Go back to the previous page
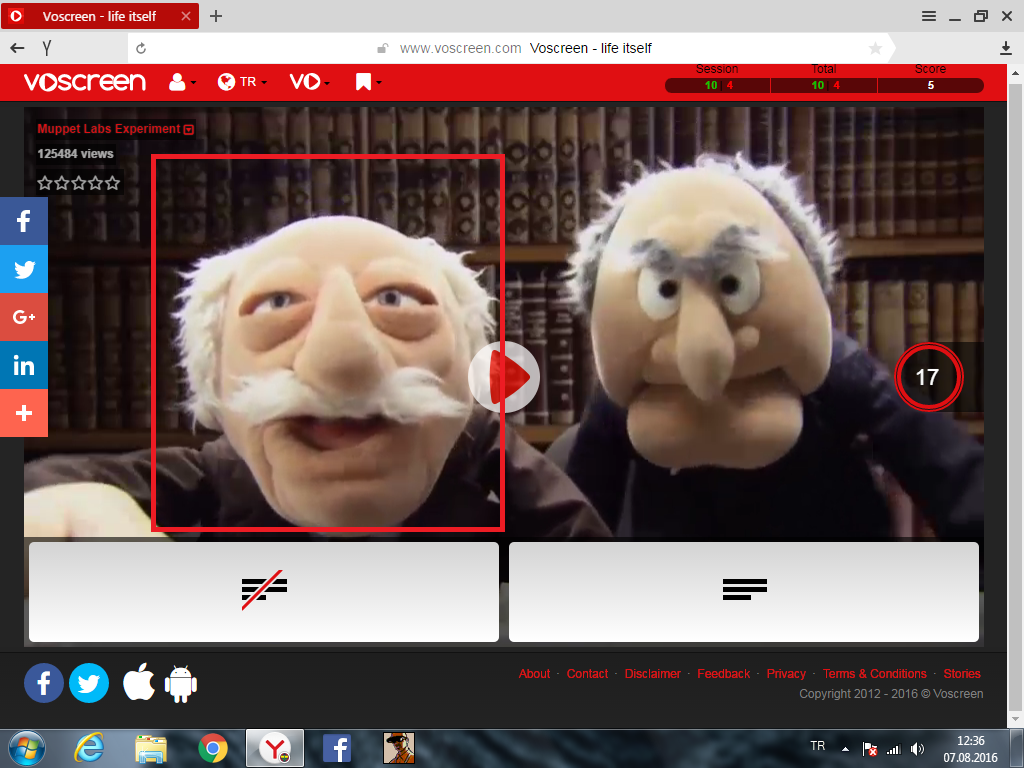The image size is (1024, 768). tap(18, 48)
